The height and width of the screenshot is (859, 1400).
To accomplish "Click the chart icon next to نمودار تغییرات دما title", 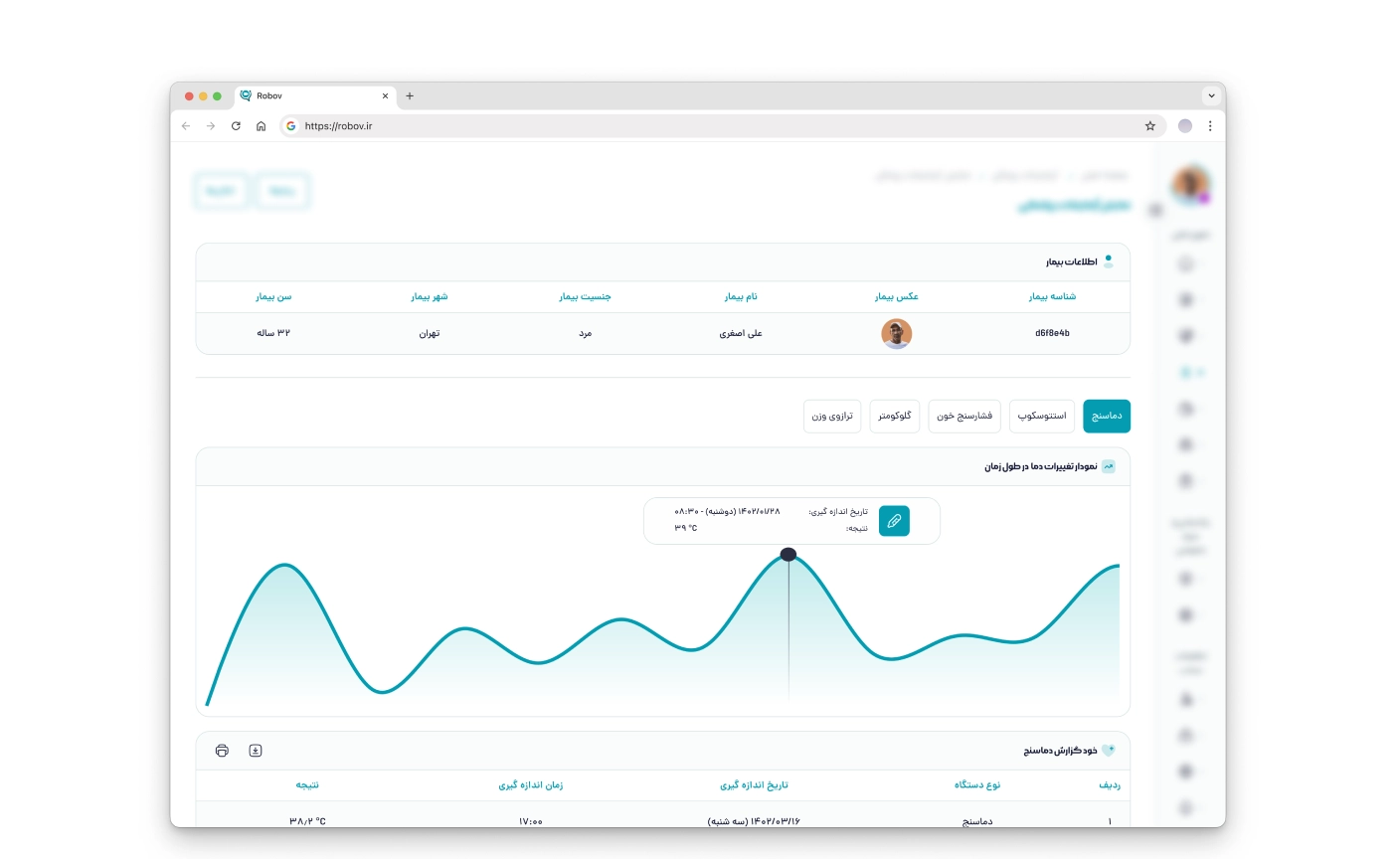I will point(1109,465).
